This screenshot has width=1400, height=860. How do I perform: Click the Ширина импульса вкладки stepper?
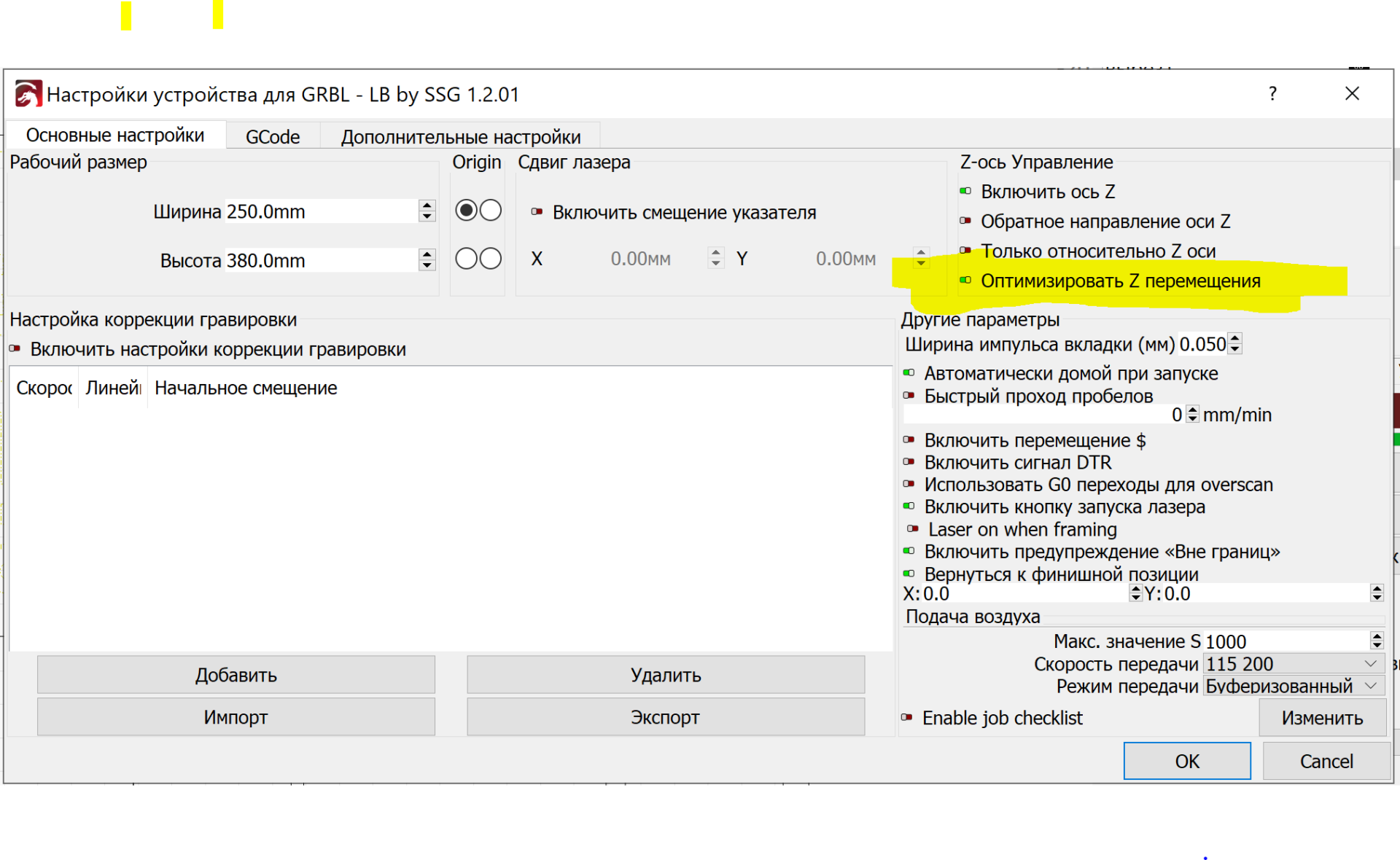coord(1234,344)
